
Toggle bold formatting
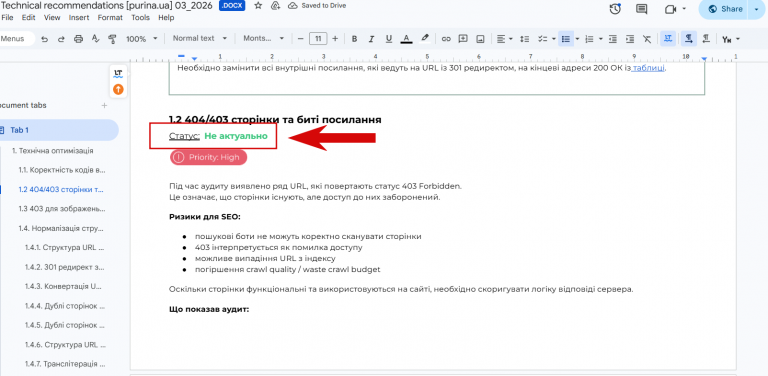pyautogui.click(x=355, y=39)
